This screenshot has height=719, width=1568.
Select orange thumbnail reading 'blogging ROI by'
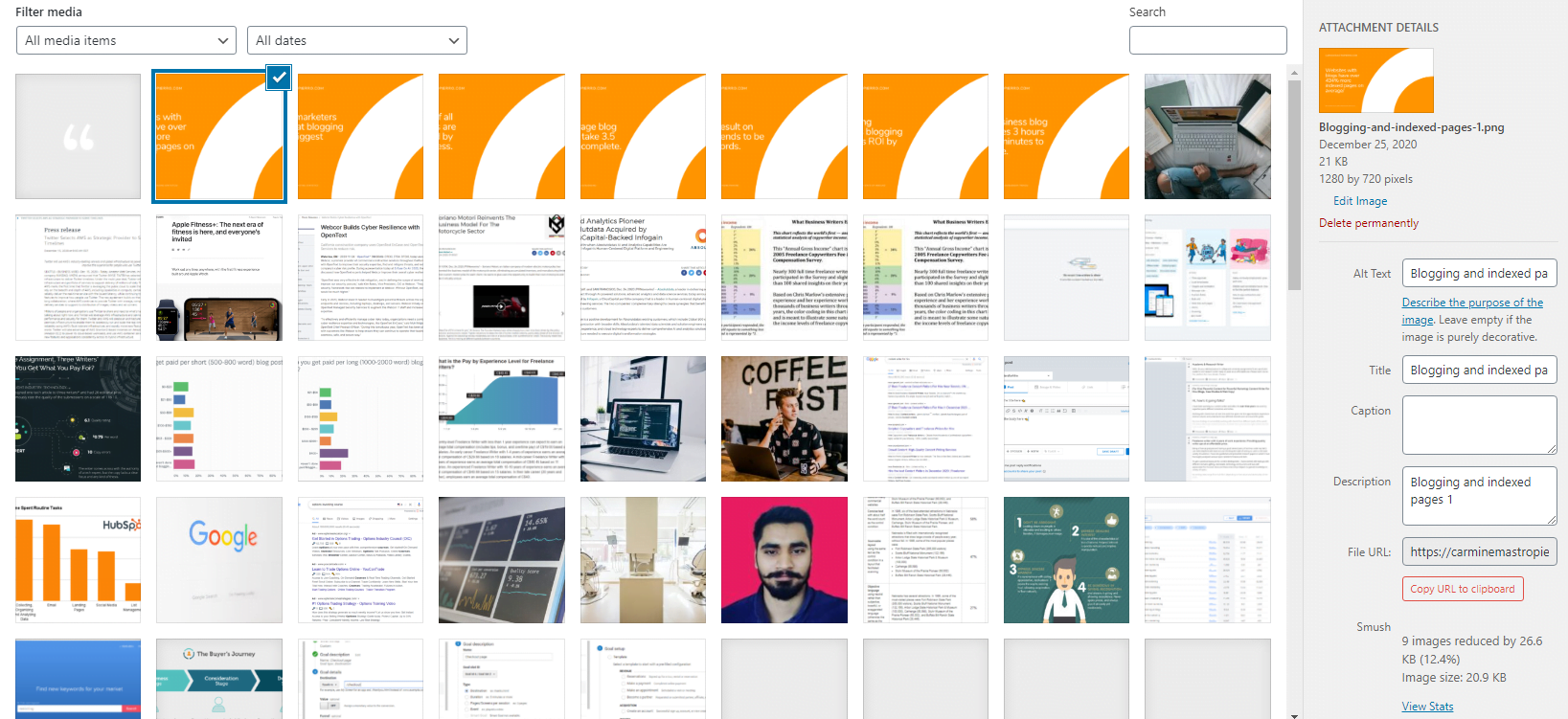(925, 136)
